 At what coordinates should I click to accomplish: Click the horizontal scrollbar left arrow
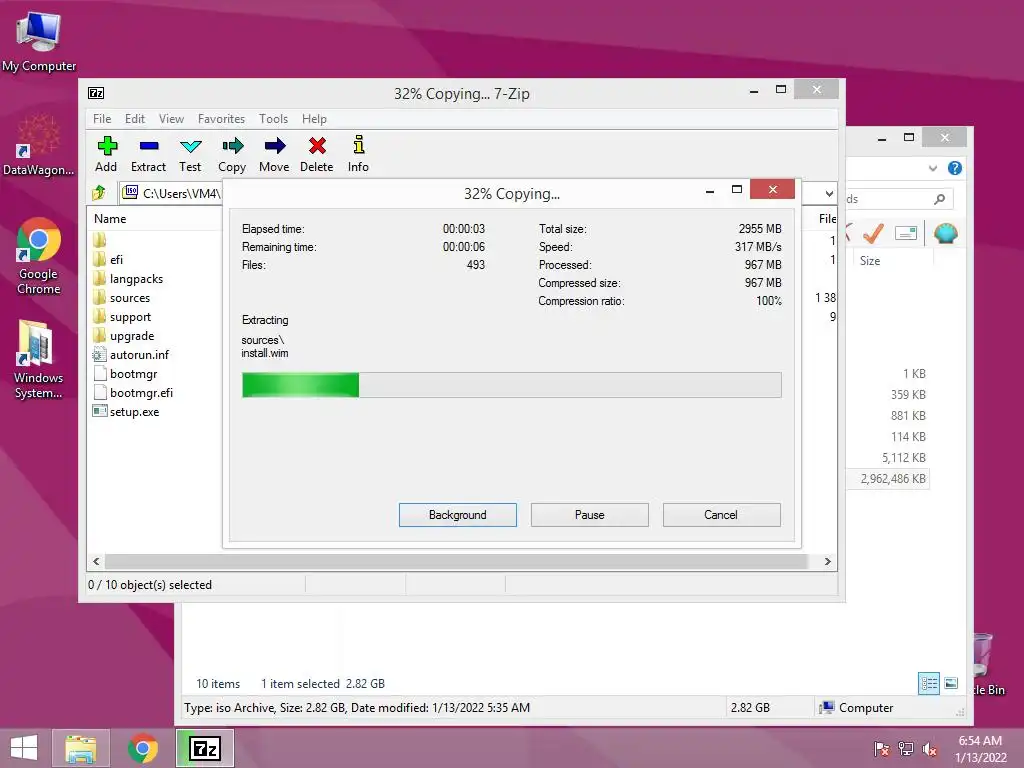click(x=96, y=562)
